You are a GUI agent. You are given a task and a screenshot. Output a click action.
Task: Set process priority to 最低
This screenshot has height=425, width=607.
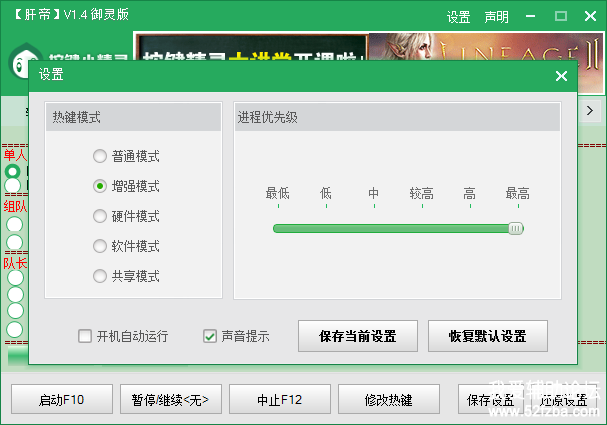(278, 193)
